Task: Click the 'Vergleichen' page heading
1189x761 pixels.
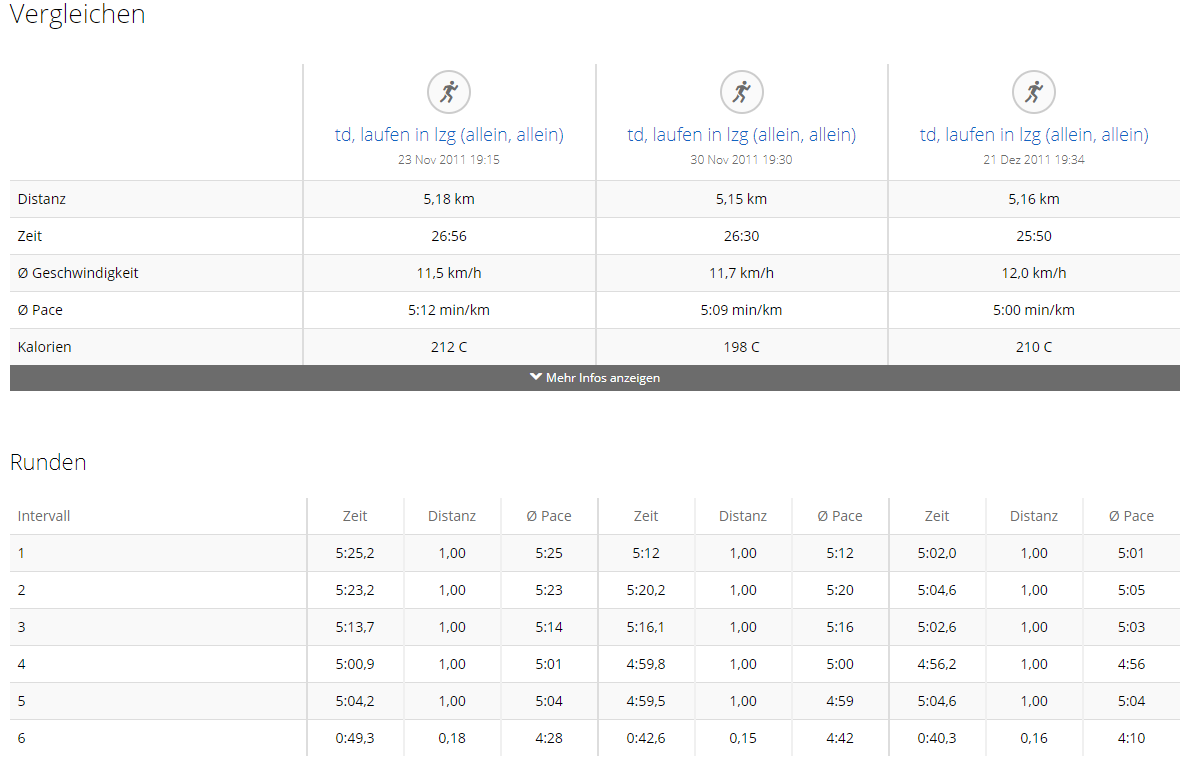Action: point(77,15)
